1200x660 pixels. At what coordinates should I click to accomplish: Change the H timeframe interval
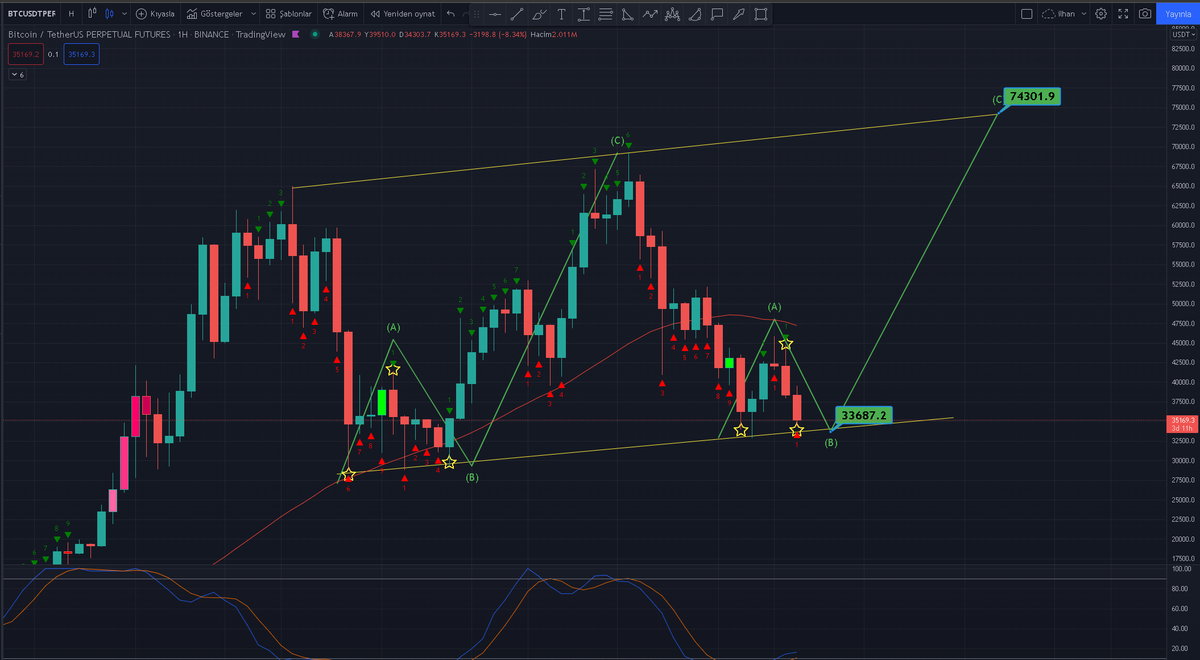71,14
